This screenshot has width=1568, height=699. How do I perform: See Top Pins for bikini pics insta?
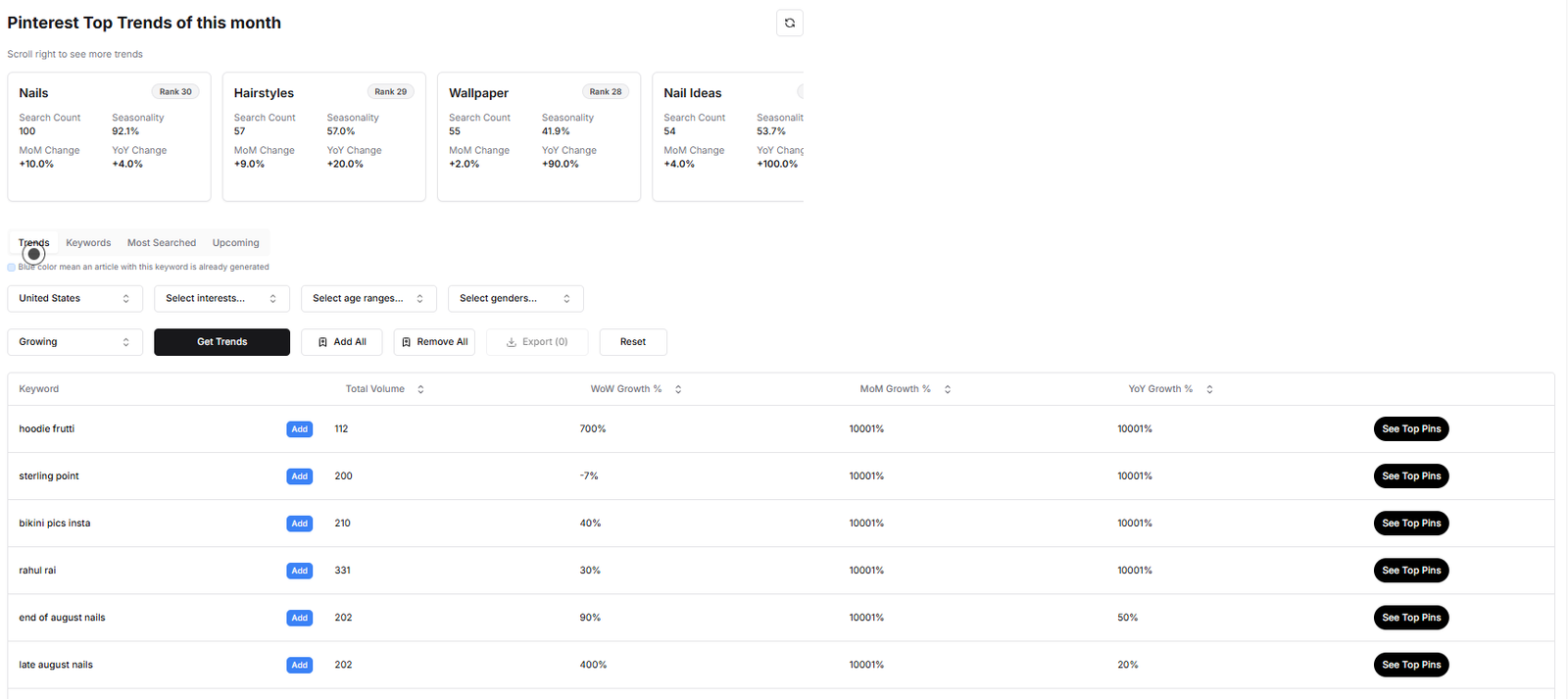1411,524
